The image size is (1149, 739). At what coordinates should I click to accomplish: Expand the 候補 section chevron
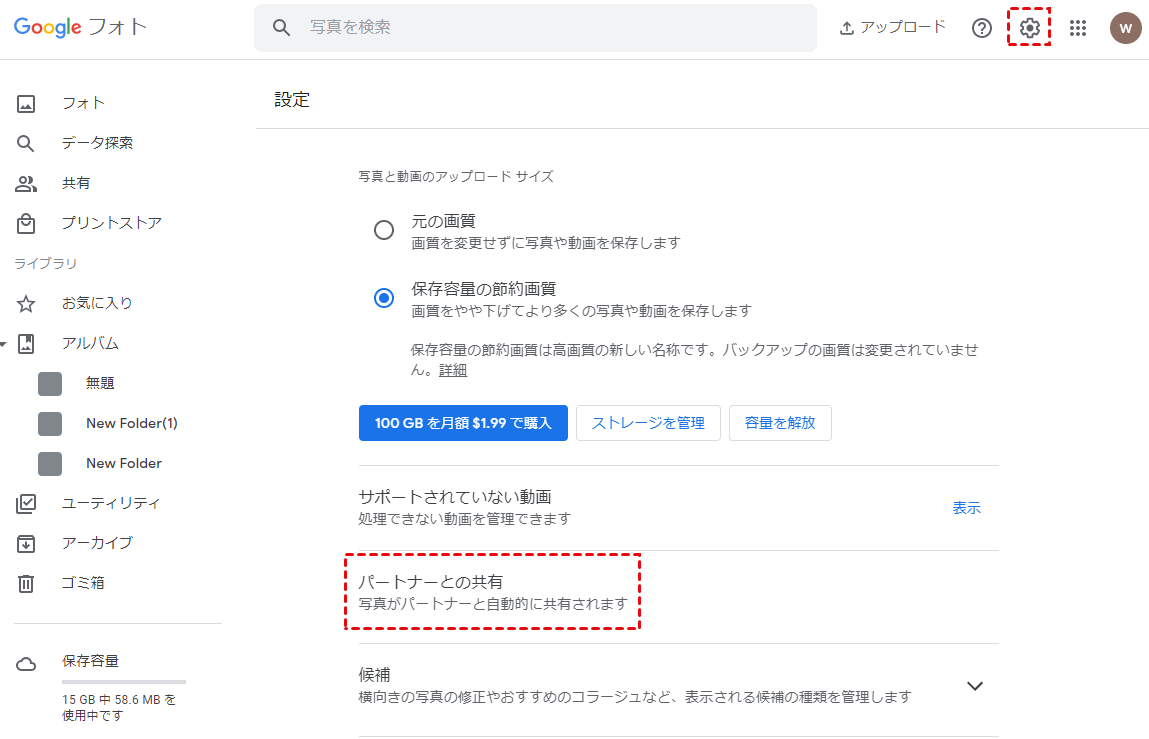click(x=975, y=686)
